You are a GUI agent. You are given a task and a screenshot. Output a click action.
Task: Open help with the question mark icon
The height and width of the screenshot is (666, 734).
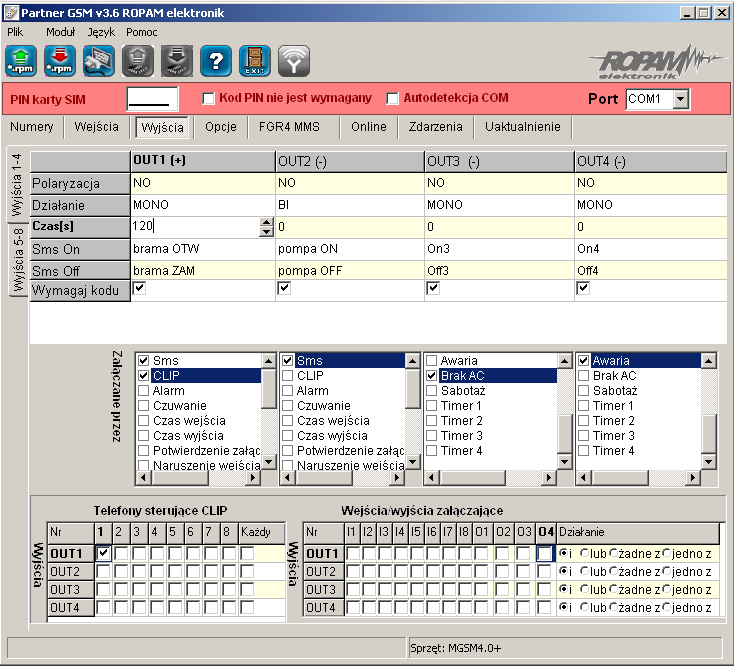coord(215,61)
